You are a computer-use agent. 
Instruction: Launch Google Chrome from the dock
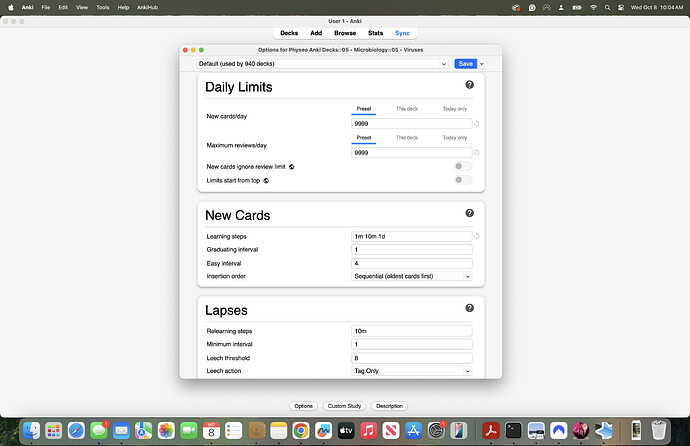pos(301,431)
